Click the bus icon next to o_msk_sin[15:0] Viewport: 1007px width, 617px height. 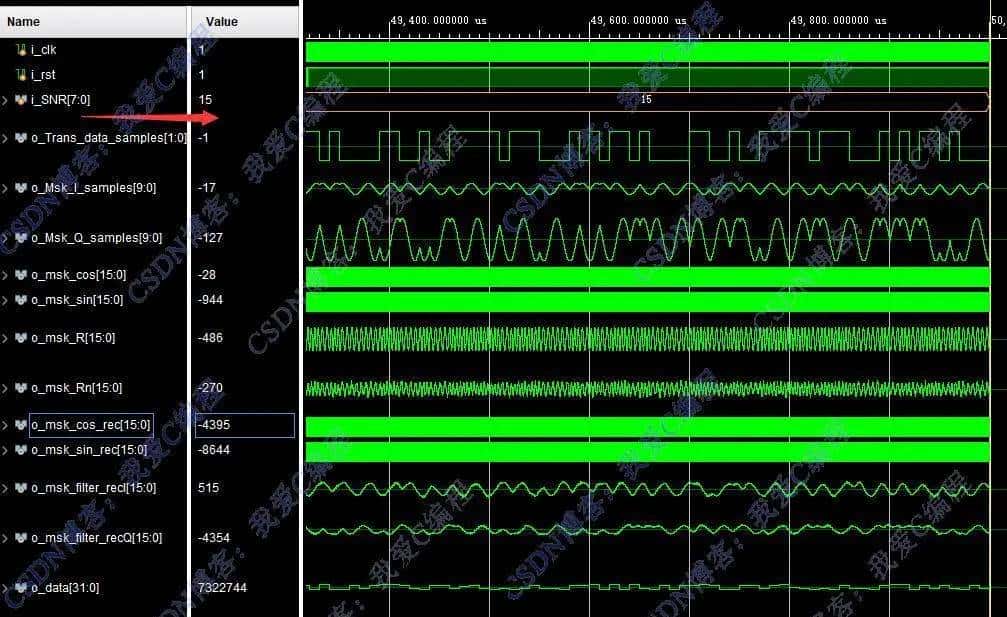pyautogui.click(x=22, y=299)
